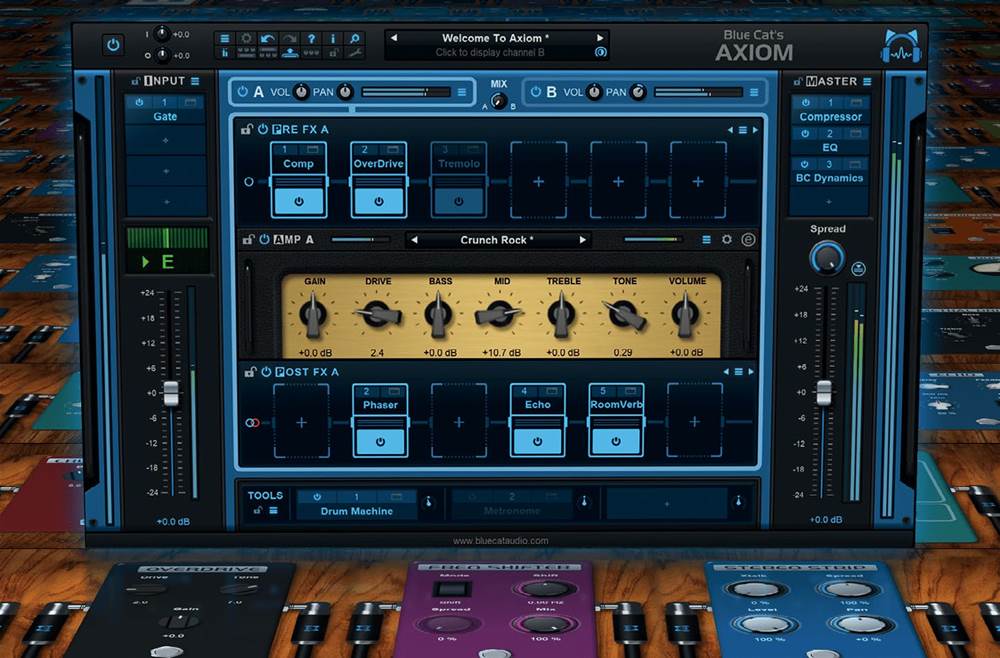
Task: Select the Compressor slot in MASTER section
Action: tap(830, 110)
